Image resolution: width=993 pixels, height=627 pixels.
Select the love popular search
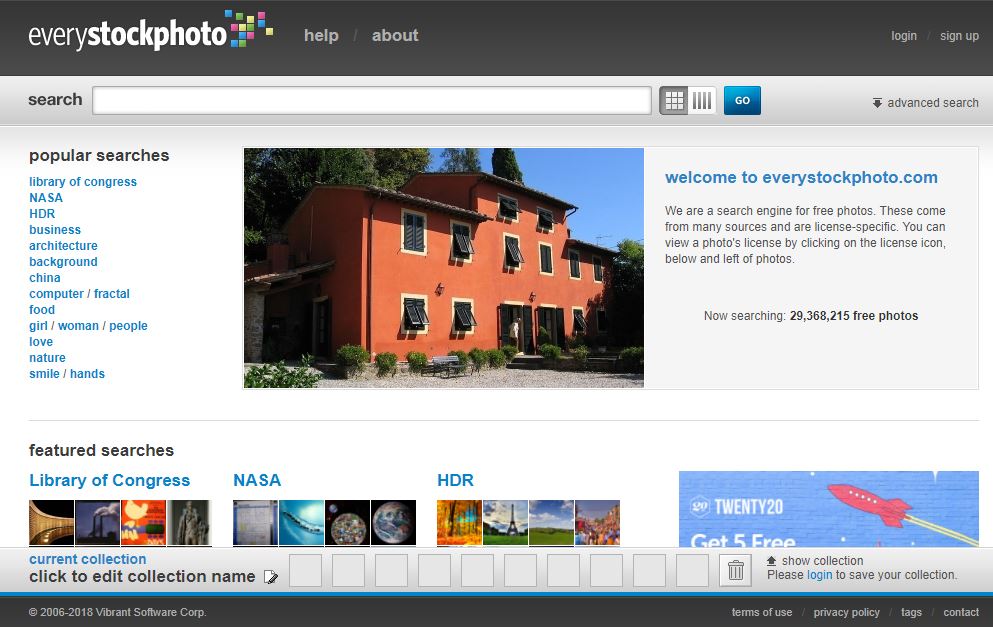click(x=41, y=342)
